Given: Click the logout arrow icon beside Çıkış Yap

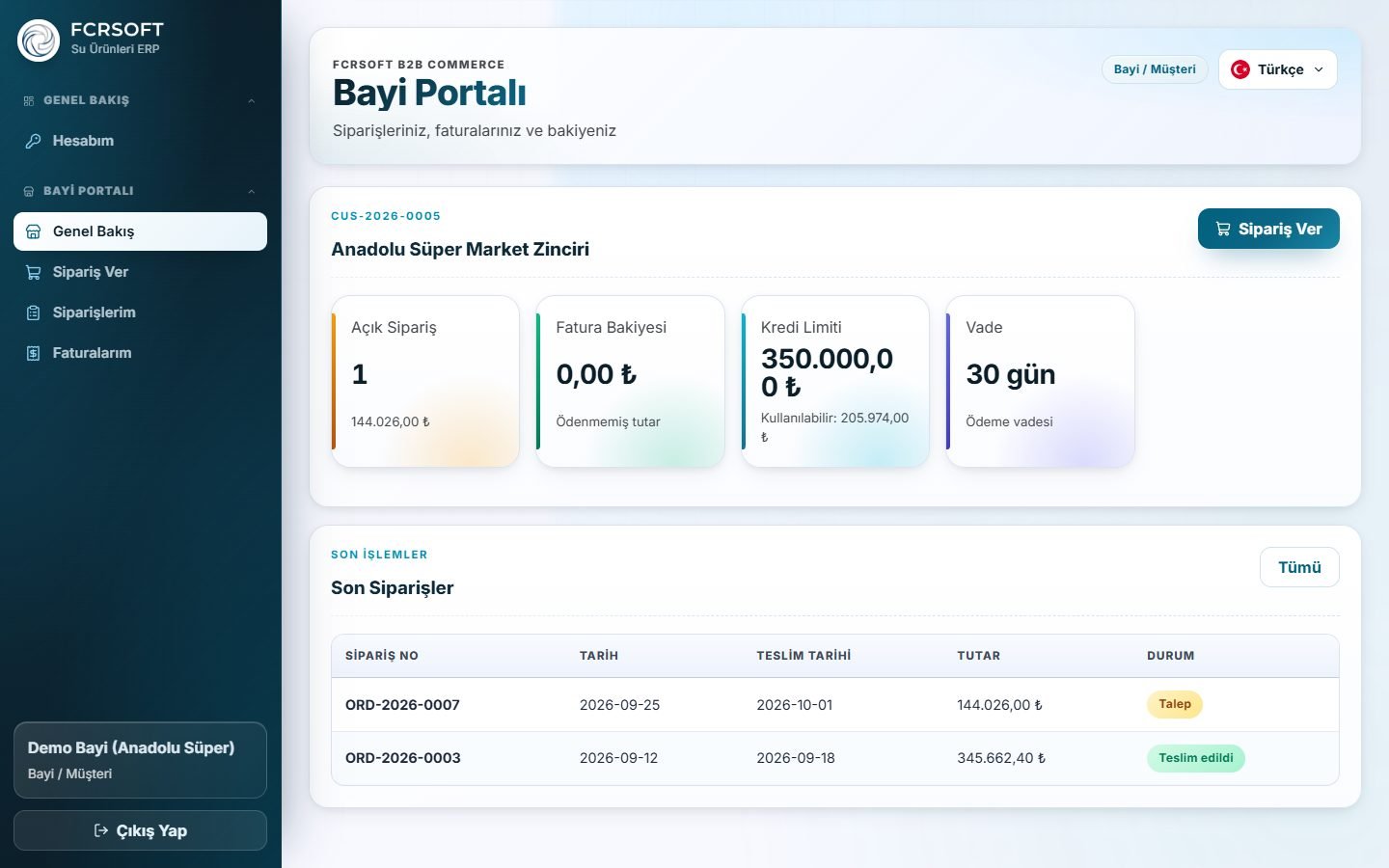Looking at the screenshot, I should (101, 830).
